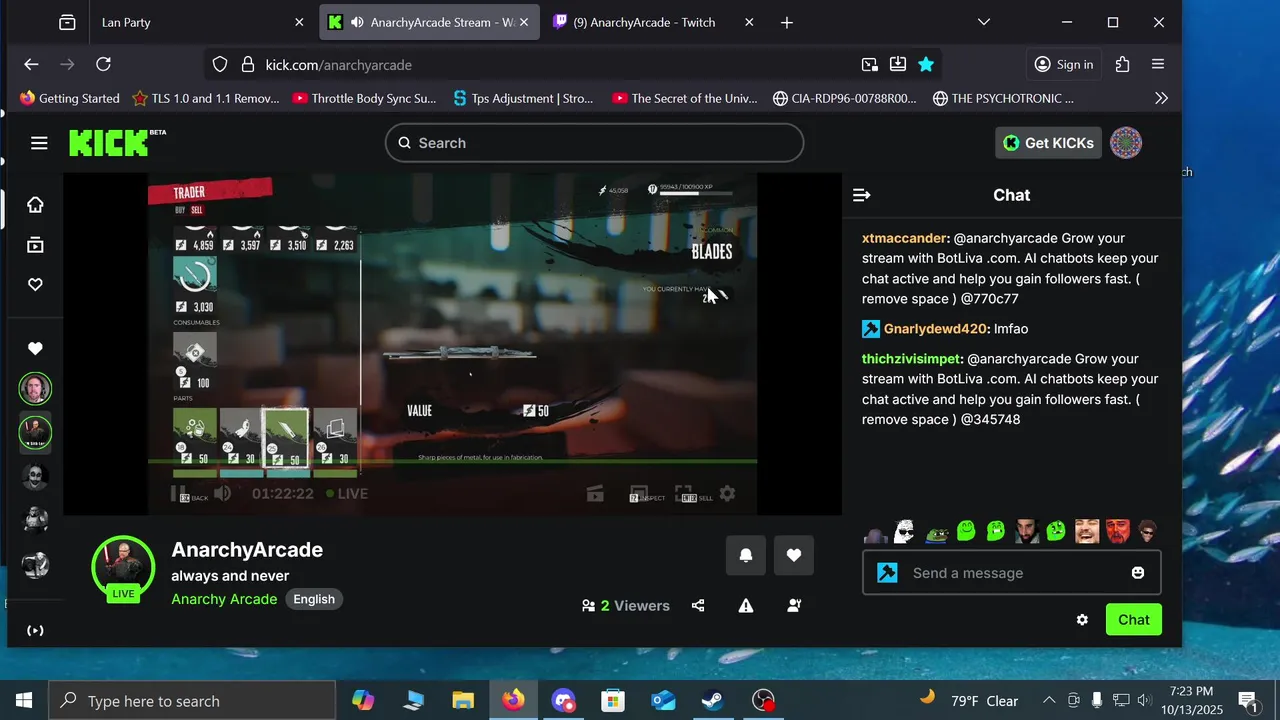This screenshot has width=1280, height=720.
Task: Click username thichzivisimpet in chat
Action: 911,358
